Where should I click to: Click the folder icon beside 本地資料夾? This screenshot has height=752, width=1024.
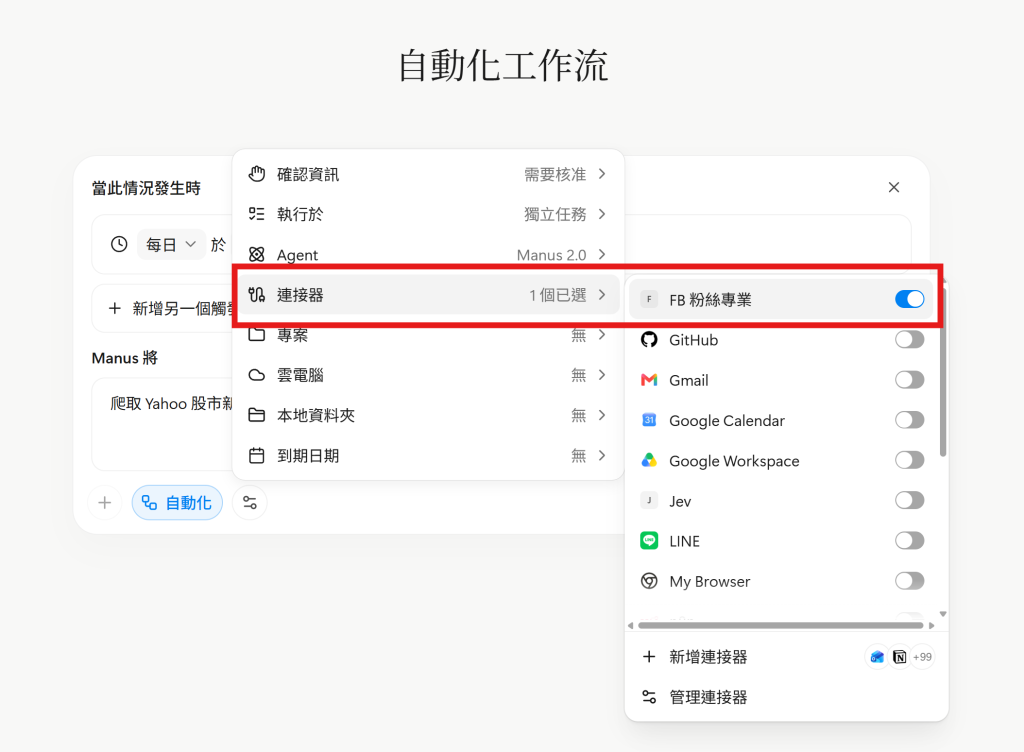pyautogui.click(x=257, y=415)
